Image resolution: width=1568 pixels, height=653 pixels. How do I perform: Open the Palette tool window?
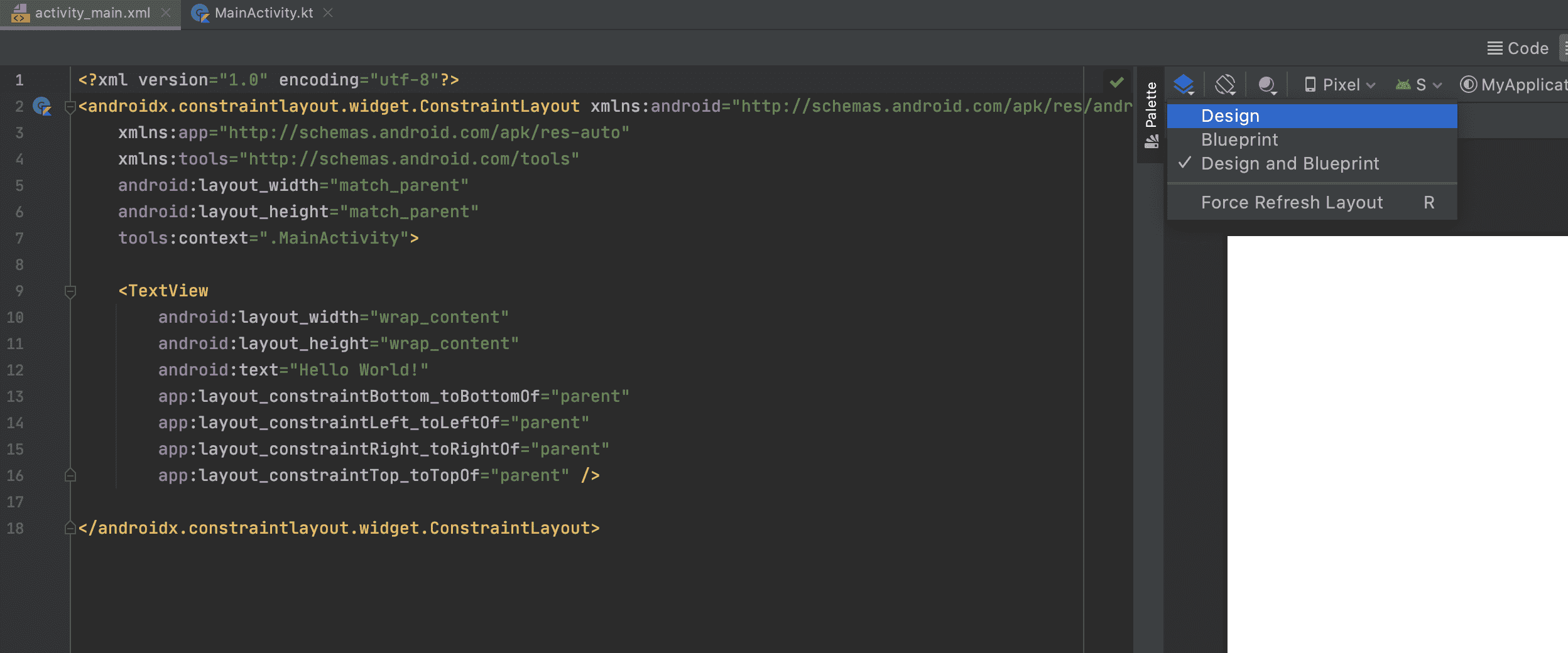1151,105
